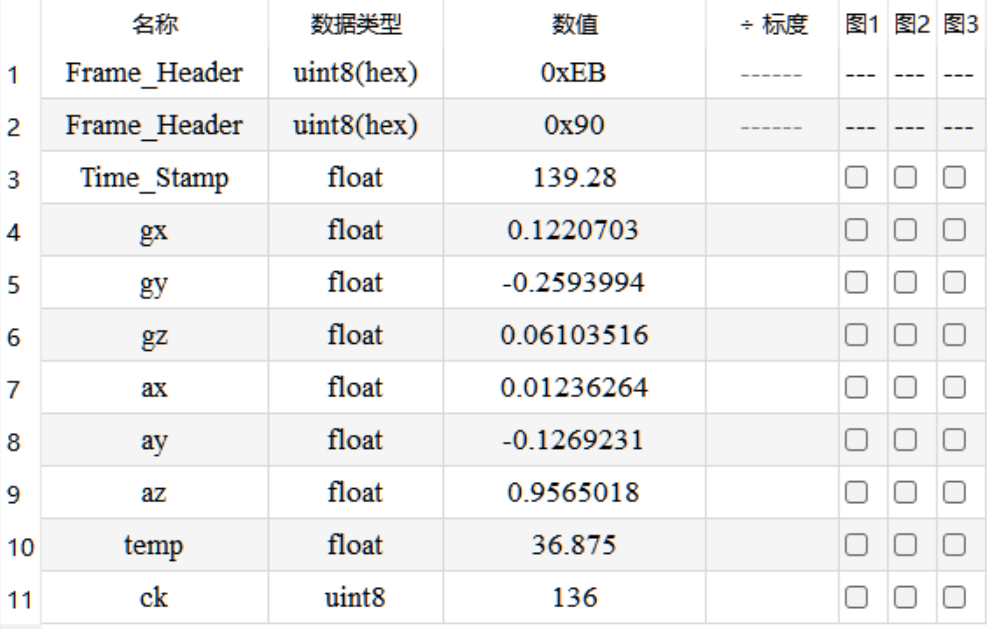Click the 标度 cell for temp row

coord(772,544)
